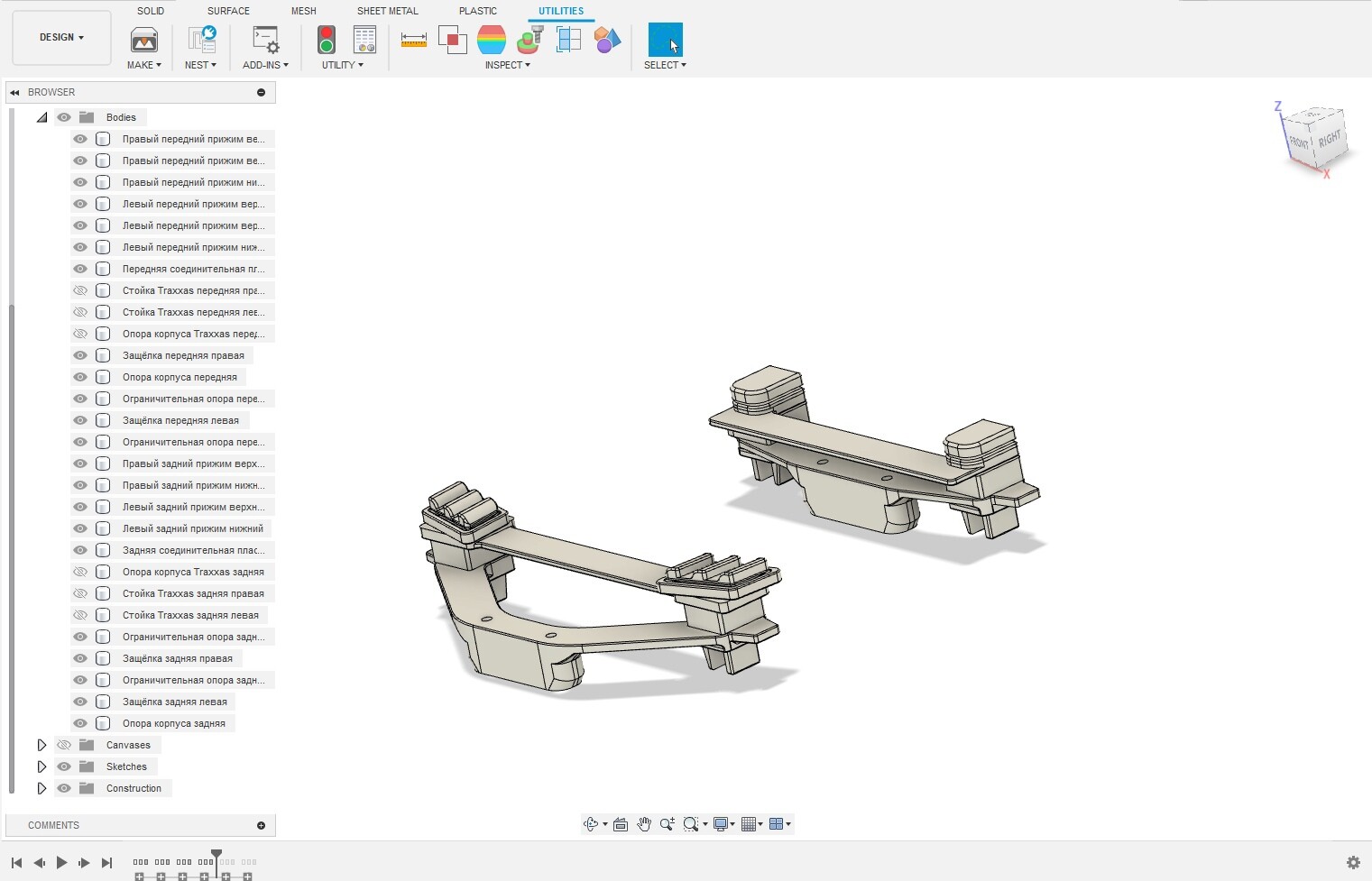Viewport: 1372px width, 881px height.
Task: Open the SELECT dropdown menu
Action: pyautogui.click(x=665, y=65)
